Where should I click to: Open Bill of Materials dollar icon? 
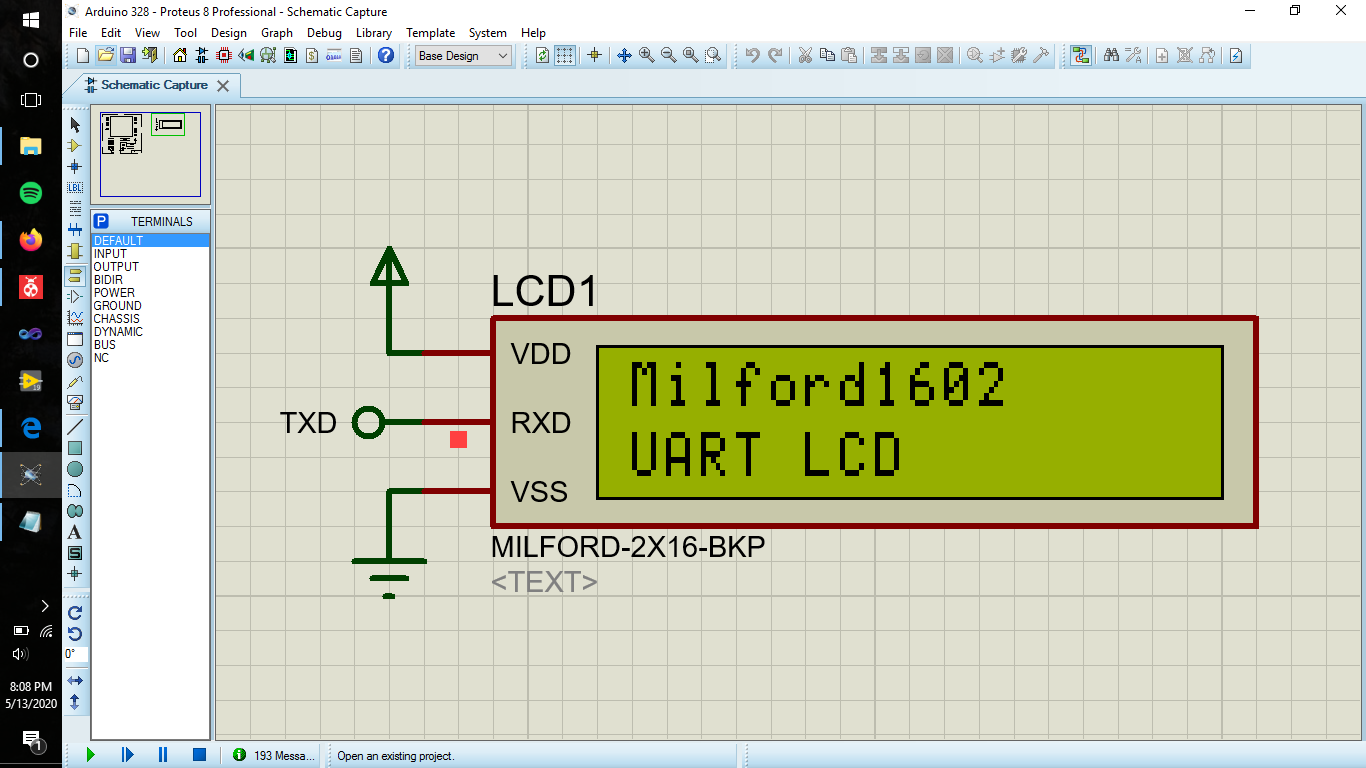tap(312, 56)
